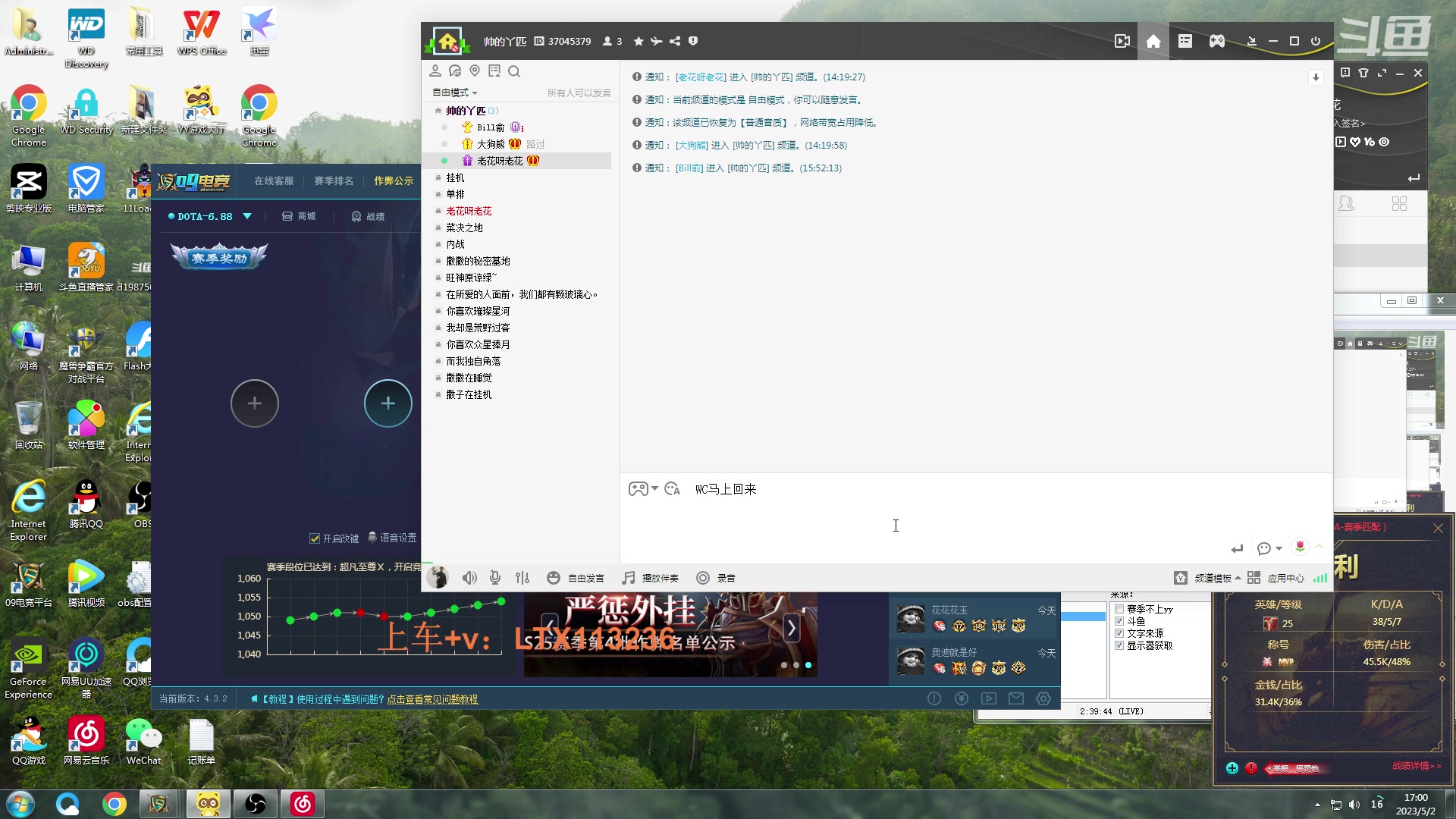Open 战绩 record tab

click(368, 216)
